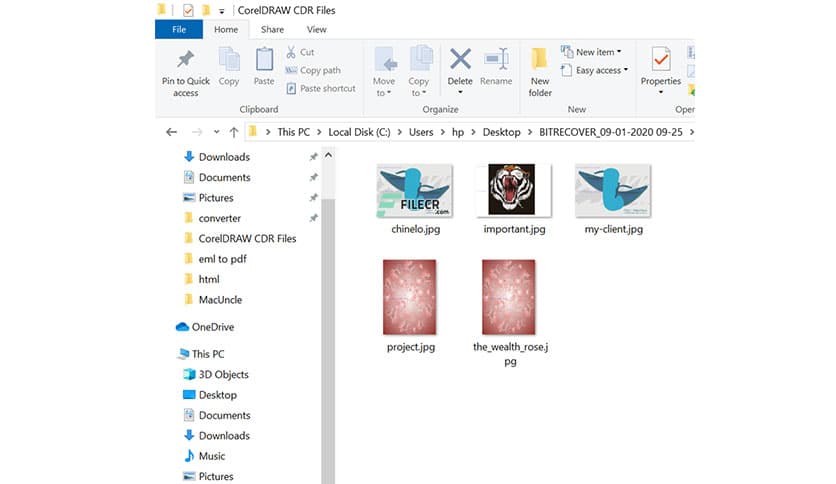Viewport: 836px width, 484px height.
Task: Open pinned Downloads quick access item
Action: [217, 157]
